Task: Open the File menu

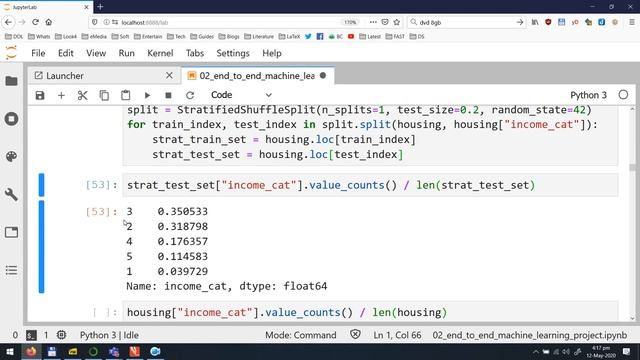Action: tap(38, 53)
